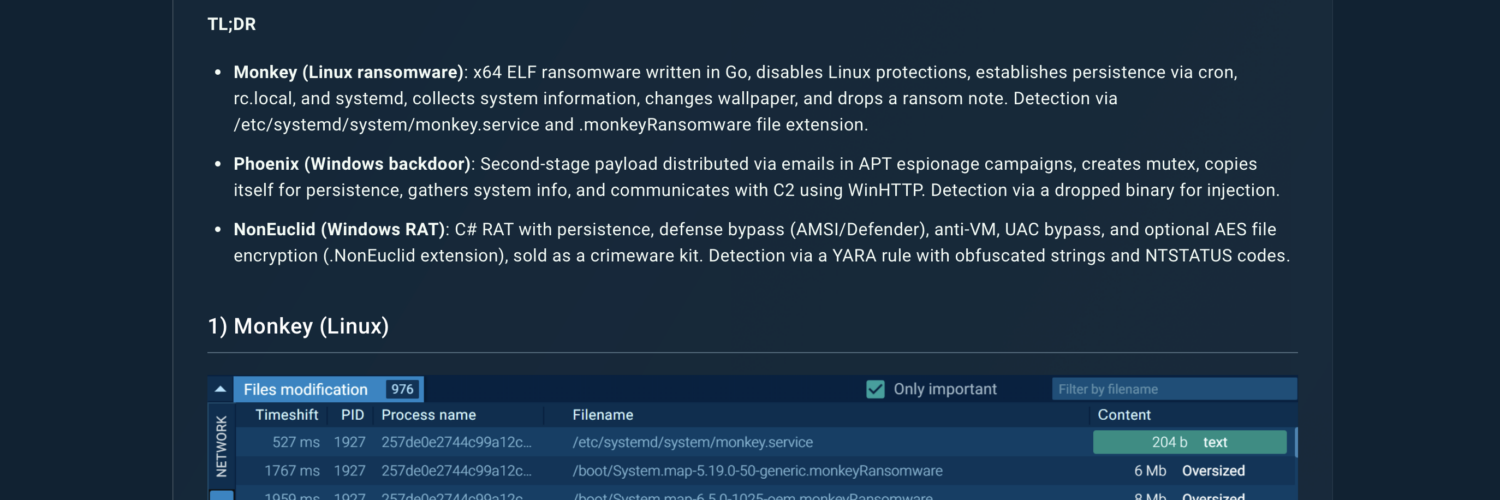The height and width of the screenshot is (500, 1500).
Task: Focus the Filter by filename field
Action: click(x=1173, y=389)
